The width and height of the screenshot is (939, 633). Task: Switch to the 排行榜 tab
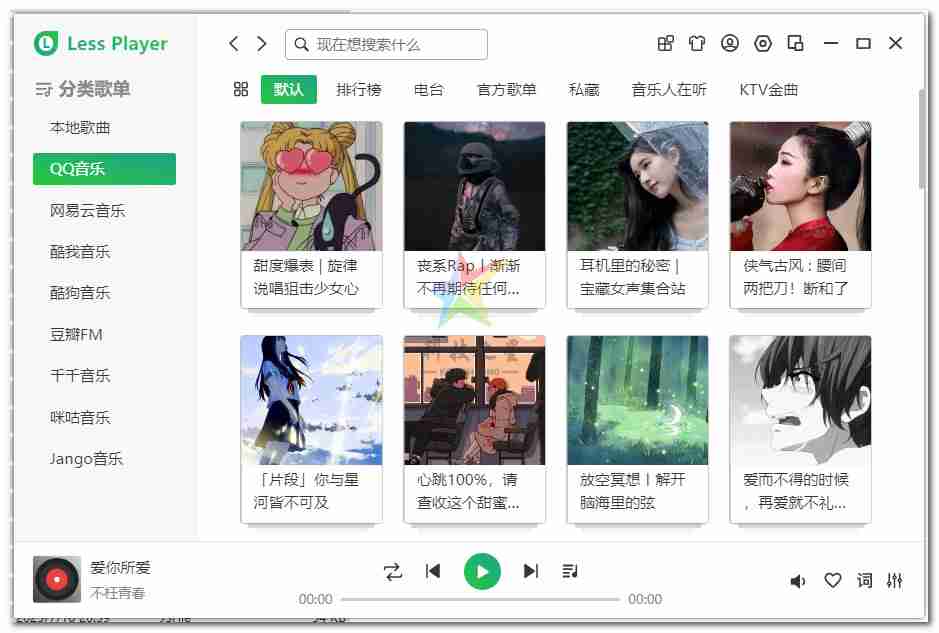tap(359, 89)
